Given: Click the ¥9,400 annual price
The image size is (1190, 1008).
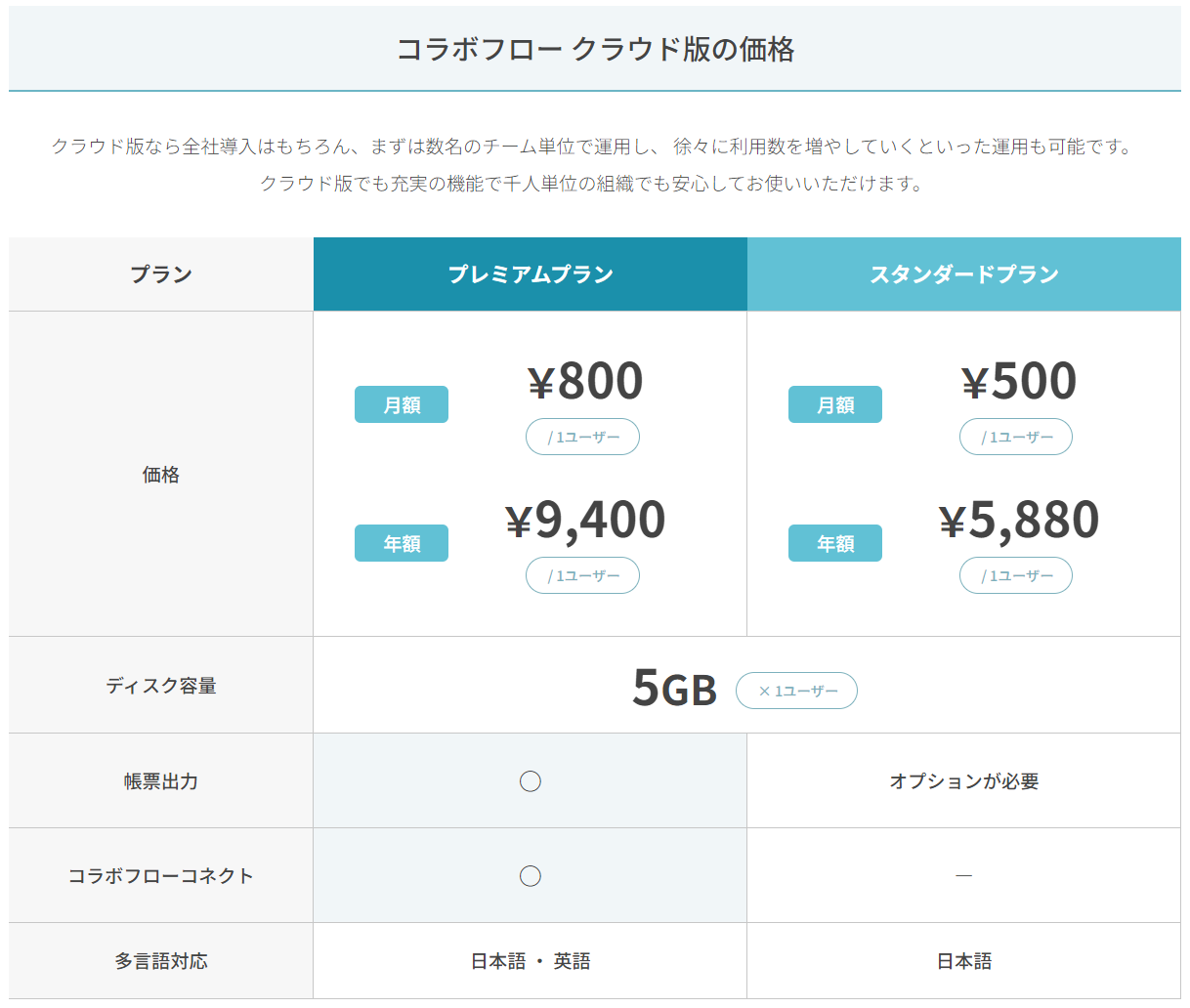Looking at the screenshot, I should tap(585, 520).
